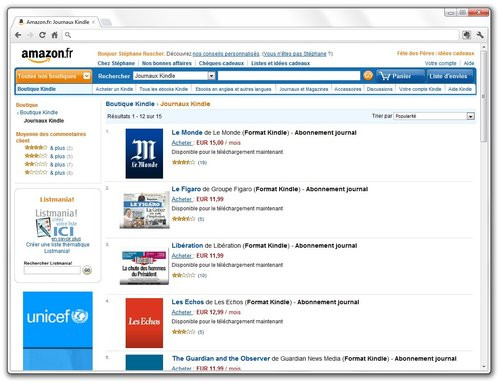Focus the Rechercher Listmania input field
500x382 pixels.
pyautogui.click(x=52, y=270)
